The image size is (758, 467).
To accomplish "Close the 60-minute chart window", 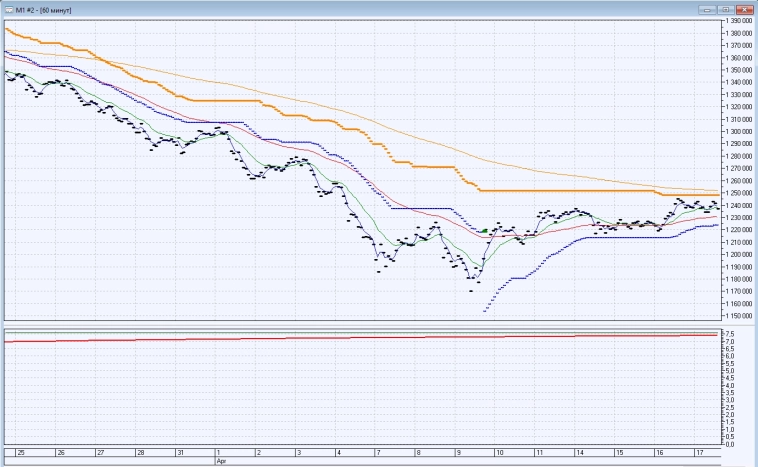I will coord(745,8).
